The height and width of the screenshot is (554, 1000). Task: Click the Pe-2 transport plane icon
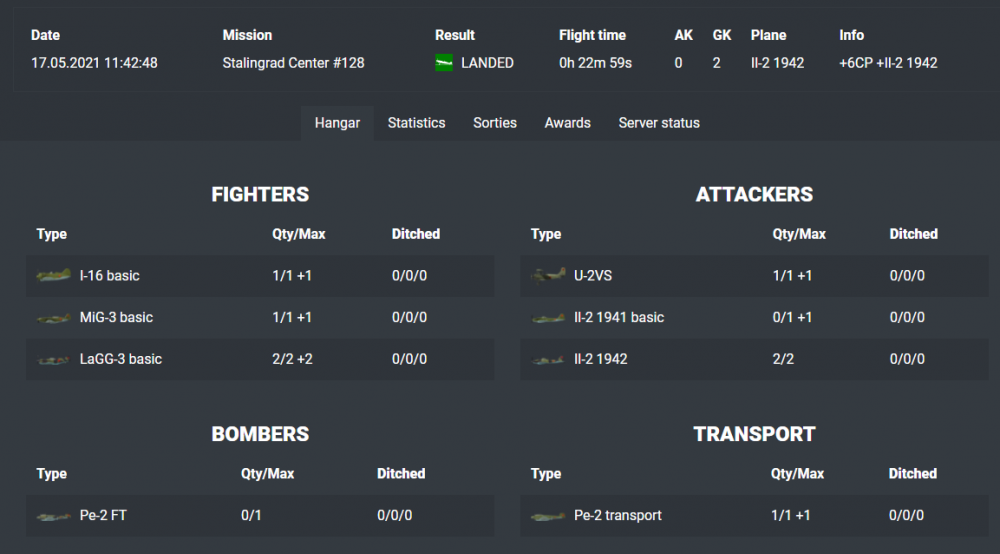(548, 516)
